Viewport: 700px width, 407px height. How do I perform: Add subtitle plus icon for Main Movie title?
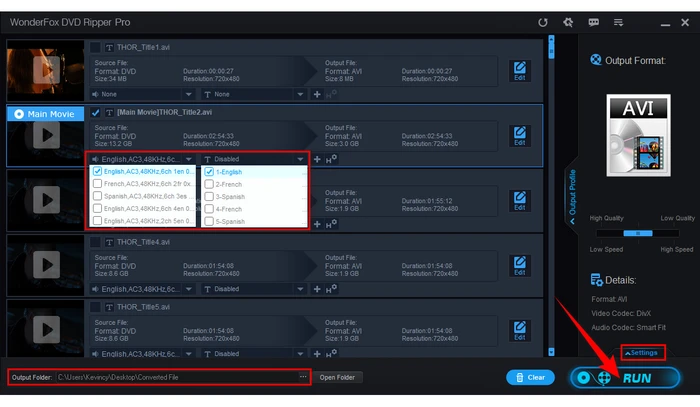[317, 159]
